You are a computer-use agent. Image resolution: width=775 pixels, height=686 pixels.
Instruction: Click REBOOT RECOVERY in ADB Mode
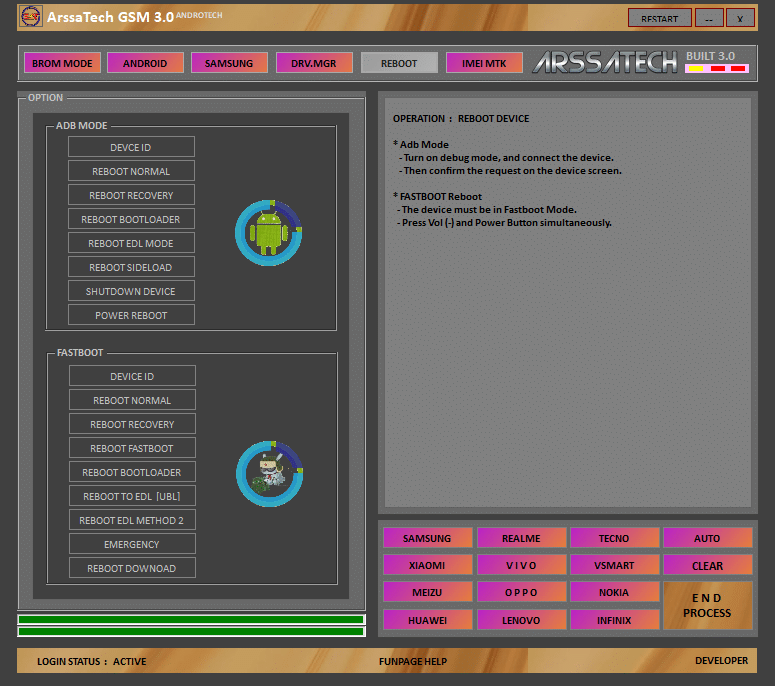[x=131, y=195]
